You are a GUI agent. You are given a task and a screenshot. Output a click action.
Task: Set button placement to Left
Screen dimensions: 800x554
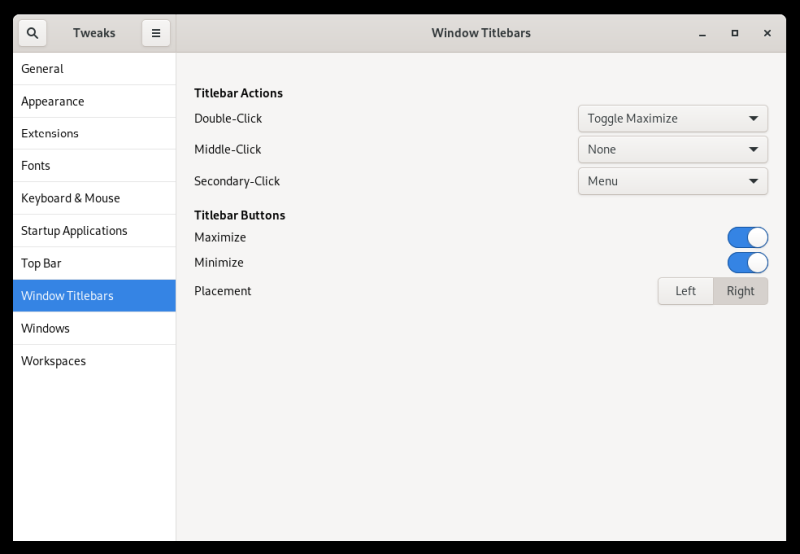(x=685, y=291)
